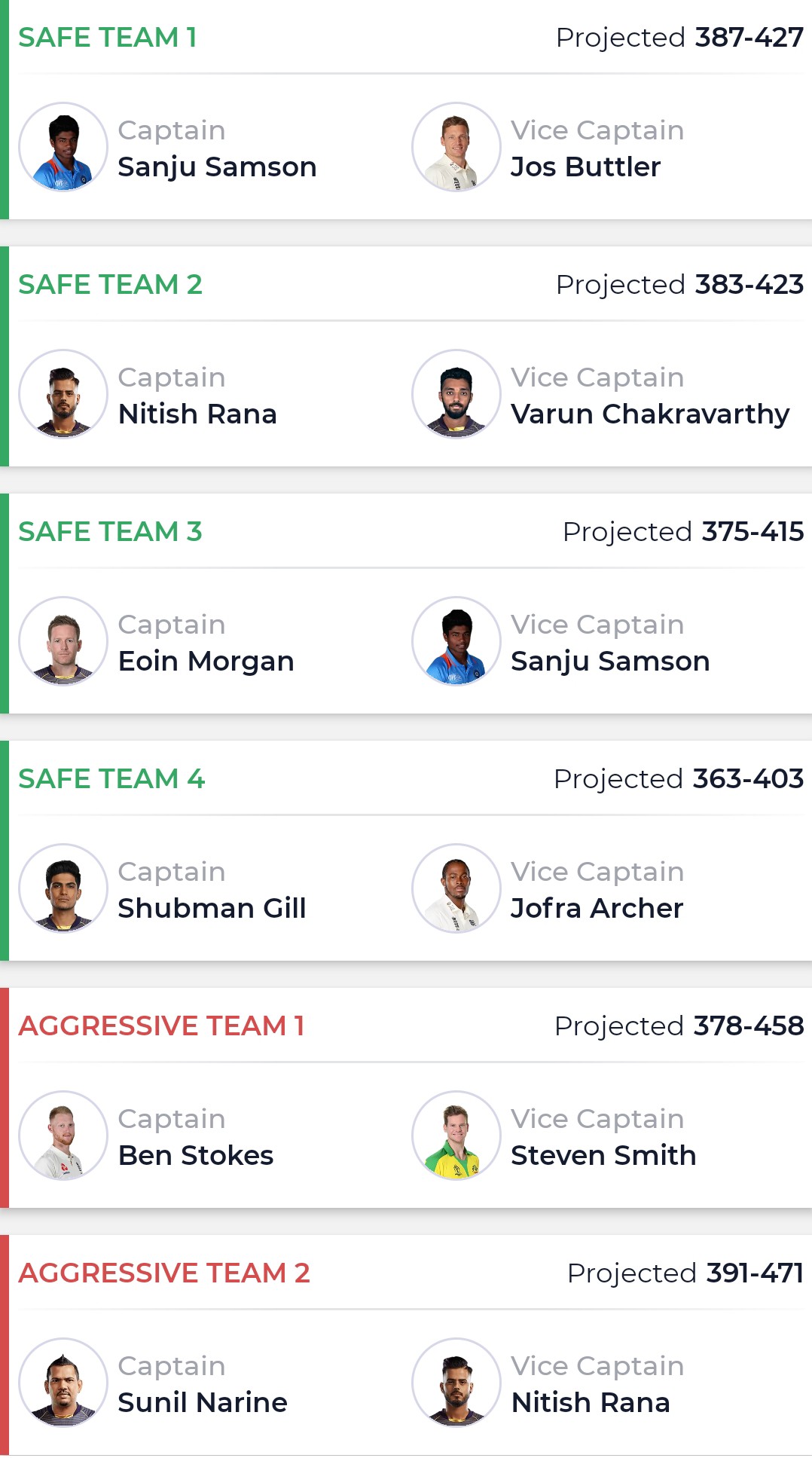Click Projected 378-458 score range
812x1458 pixels.
coord(679,1026)
